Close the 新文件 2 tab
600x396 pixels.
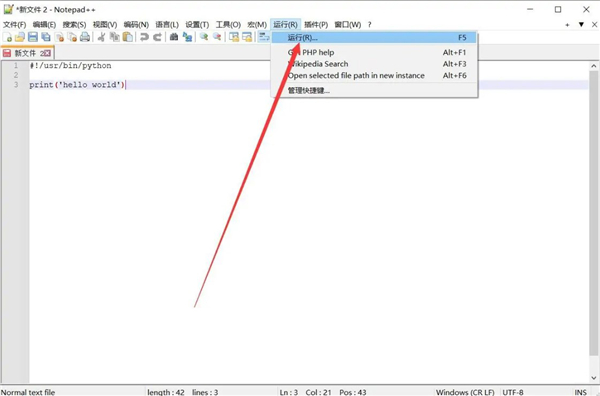pos(47,53)
